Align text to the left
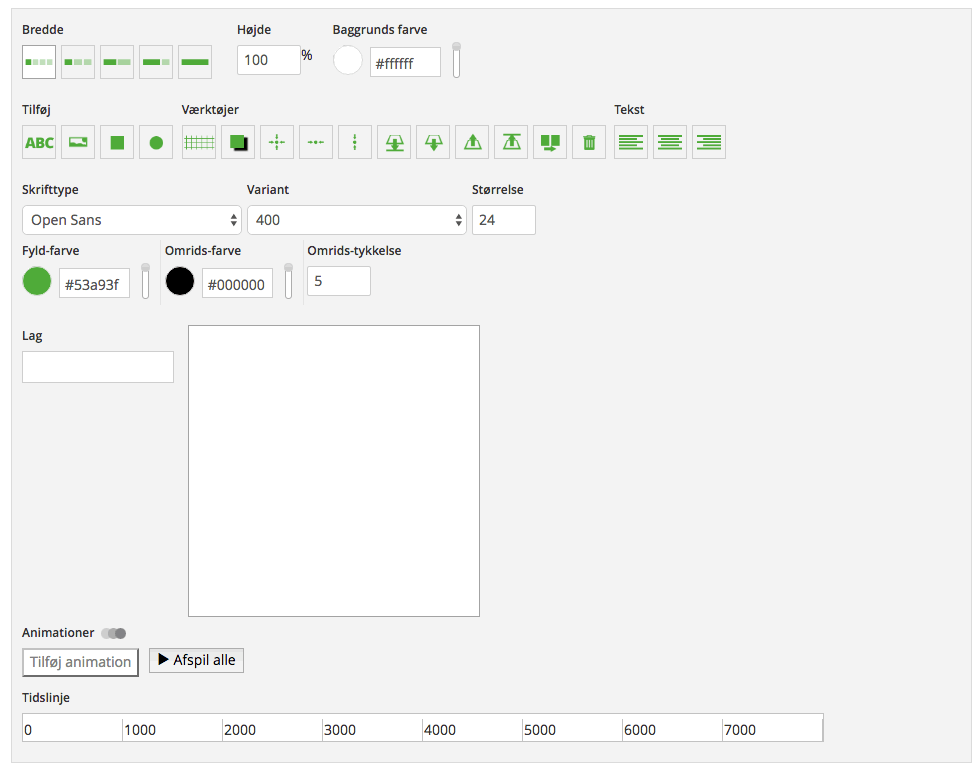The width and height of the screenshot is (980, 769). [631, 142]
